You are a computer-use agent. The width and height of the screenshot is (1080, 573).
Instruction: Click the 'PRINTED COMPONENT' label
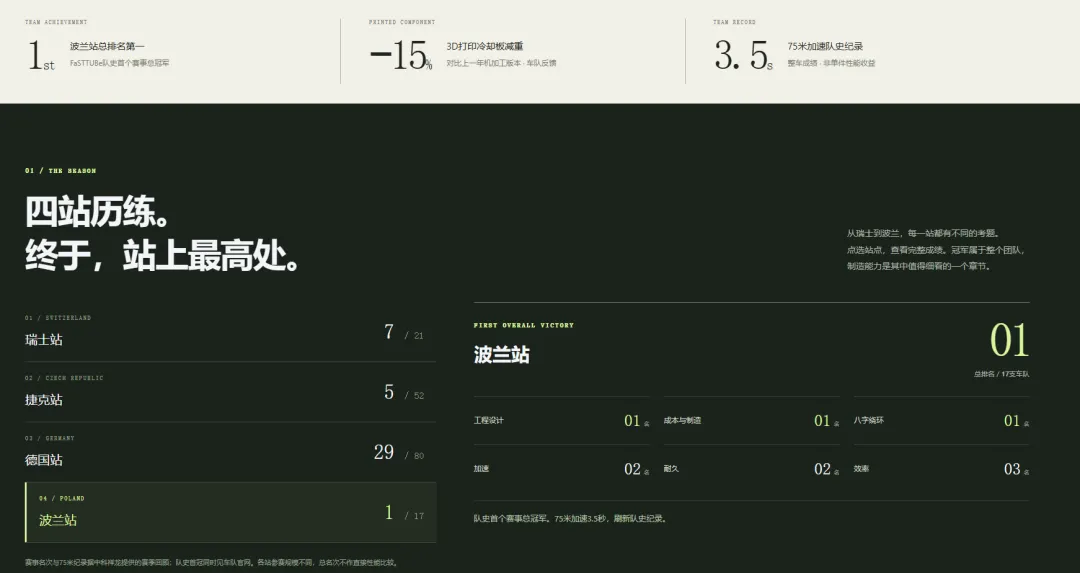[402, 22]
